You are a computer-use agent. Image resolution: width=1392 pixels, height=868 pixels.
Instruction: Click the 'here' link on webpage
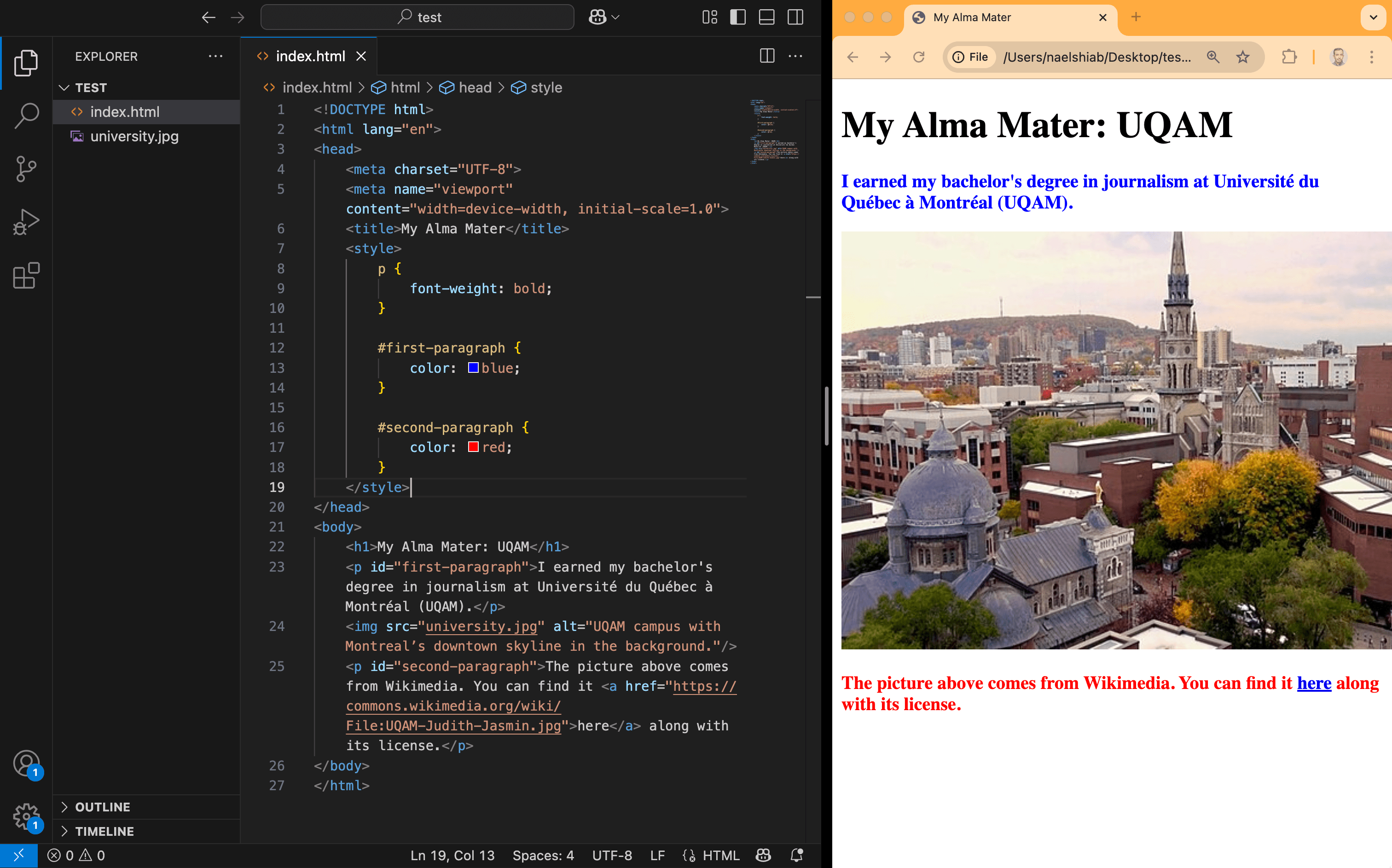pyautogui.click(x=1314, y=683)
